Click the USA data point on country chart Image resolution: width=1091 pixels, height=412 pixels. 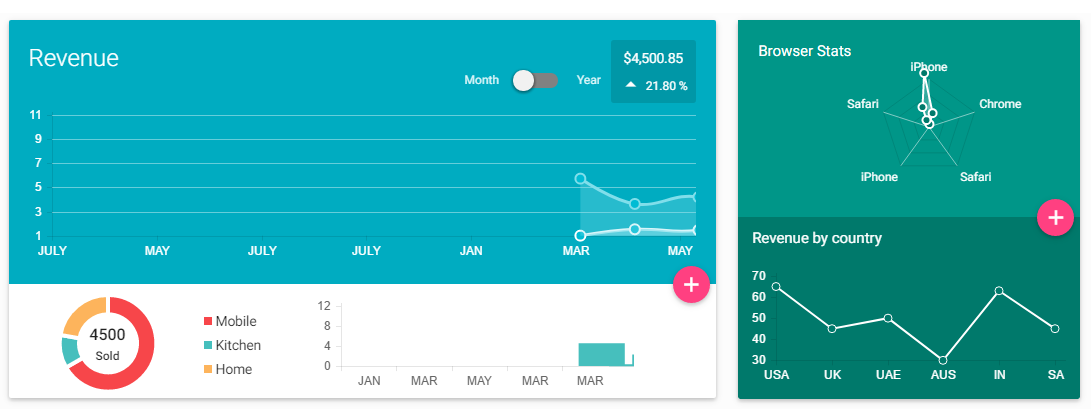coord(777,287)
